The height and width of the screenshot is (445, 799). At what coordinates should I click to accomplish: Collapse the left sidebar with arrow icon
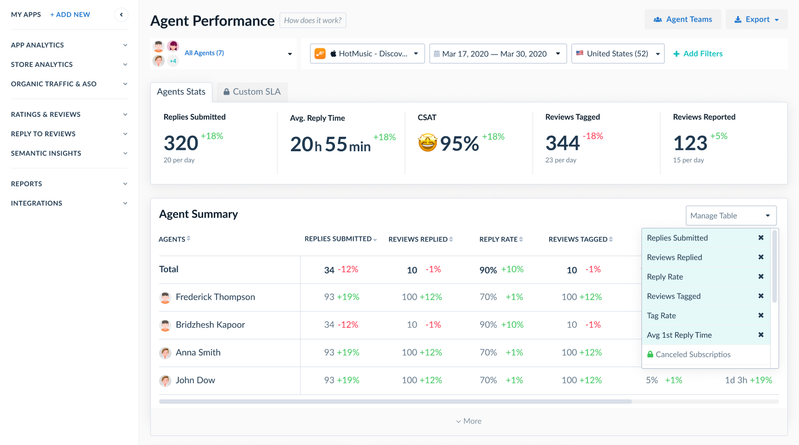point(121,15)
